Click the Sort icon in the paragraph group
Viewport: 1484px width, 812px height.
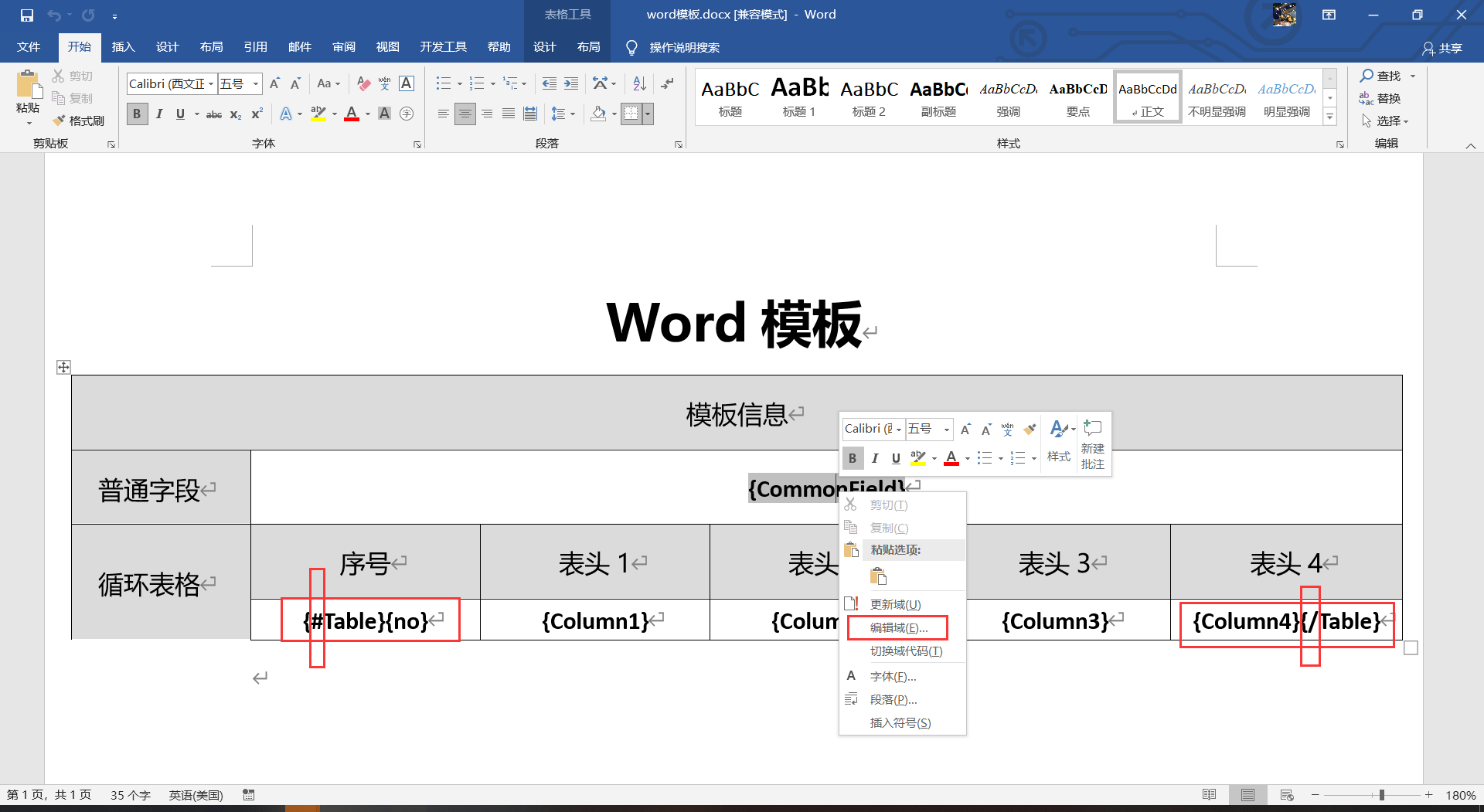coord(638,83)
